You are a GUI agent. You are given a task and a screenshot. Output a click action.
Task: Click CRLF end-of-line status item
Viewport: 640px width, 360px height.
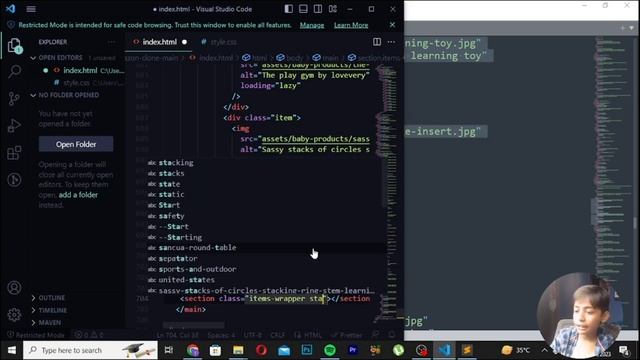(x=278, y=335)
